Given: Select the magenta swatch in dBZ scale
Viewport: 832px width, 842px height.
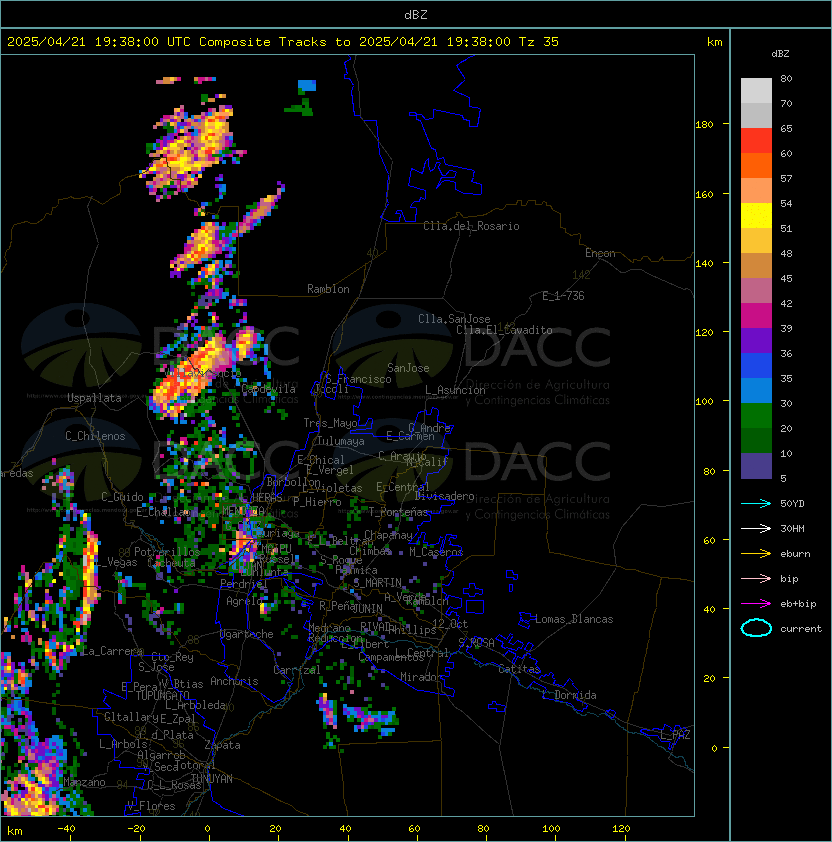Looking at the screenshot, I should pyautogui.click(x=756, y=316).
